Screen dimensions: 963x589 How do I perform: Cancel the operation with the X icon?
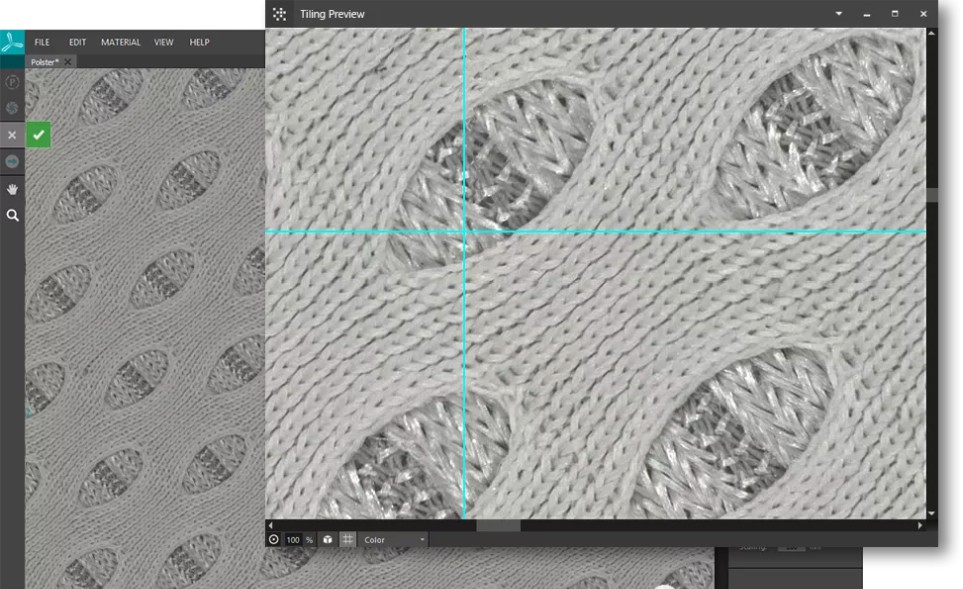(12, 134)
